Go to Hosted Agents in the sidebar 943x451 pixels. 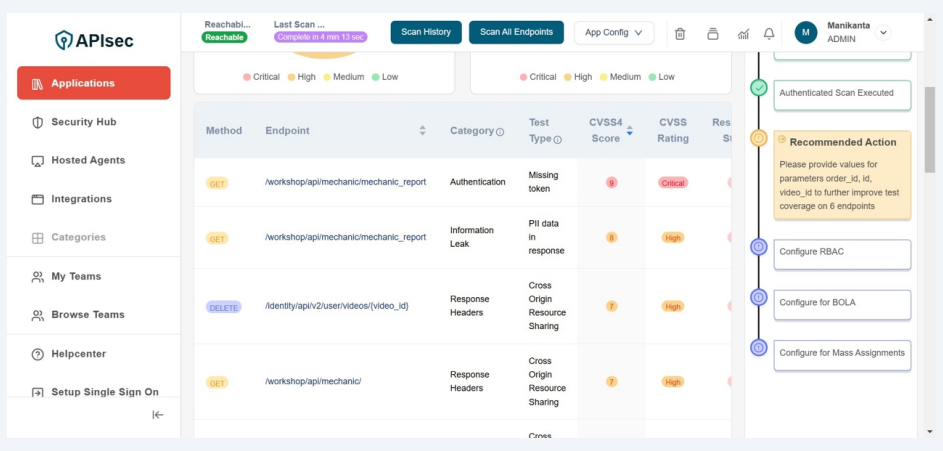[88, 160]
